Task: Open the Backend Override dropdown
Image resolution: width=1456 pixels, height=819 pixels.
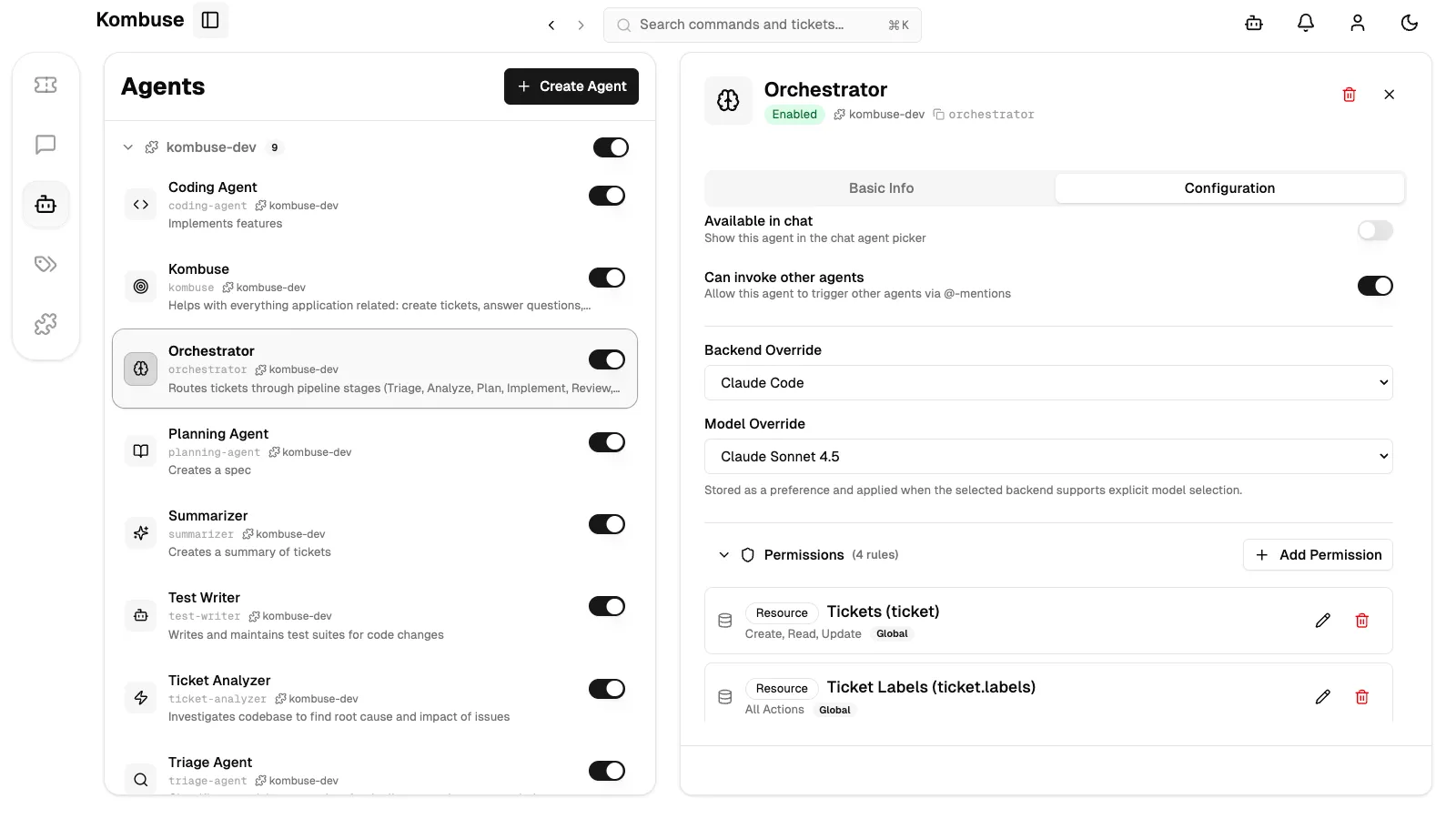Action: (1047, 382)
